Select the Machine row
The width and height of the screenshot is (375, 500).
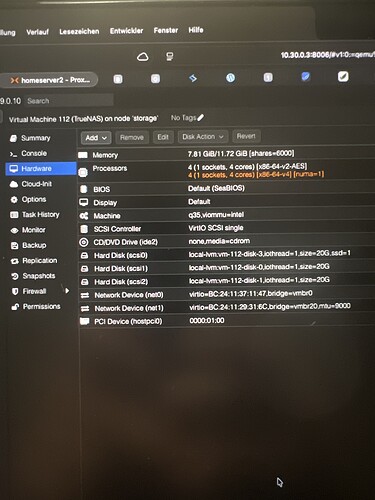click(x=227, y=215)
